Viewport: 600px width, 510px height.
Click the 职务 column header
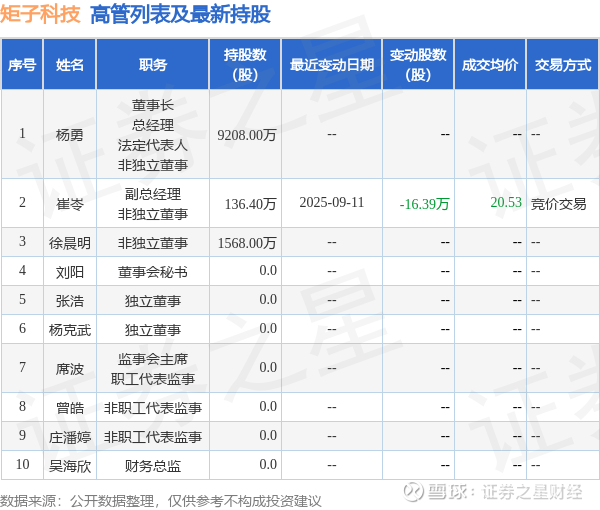pyautogui.click(x=153, y=65)
